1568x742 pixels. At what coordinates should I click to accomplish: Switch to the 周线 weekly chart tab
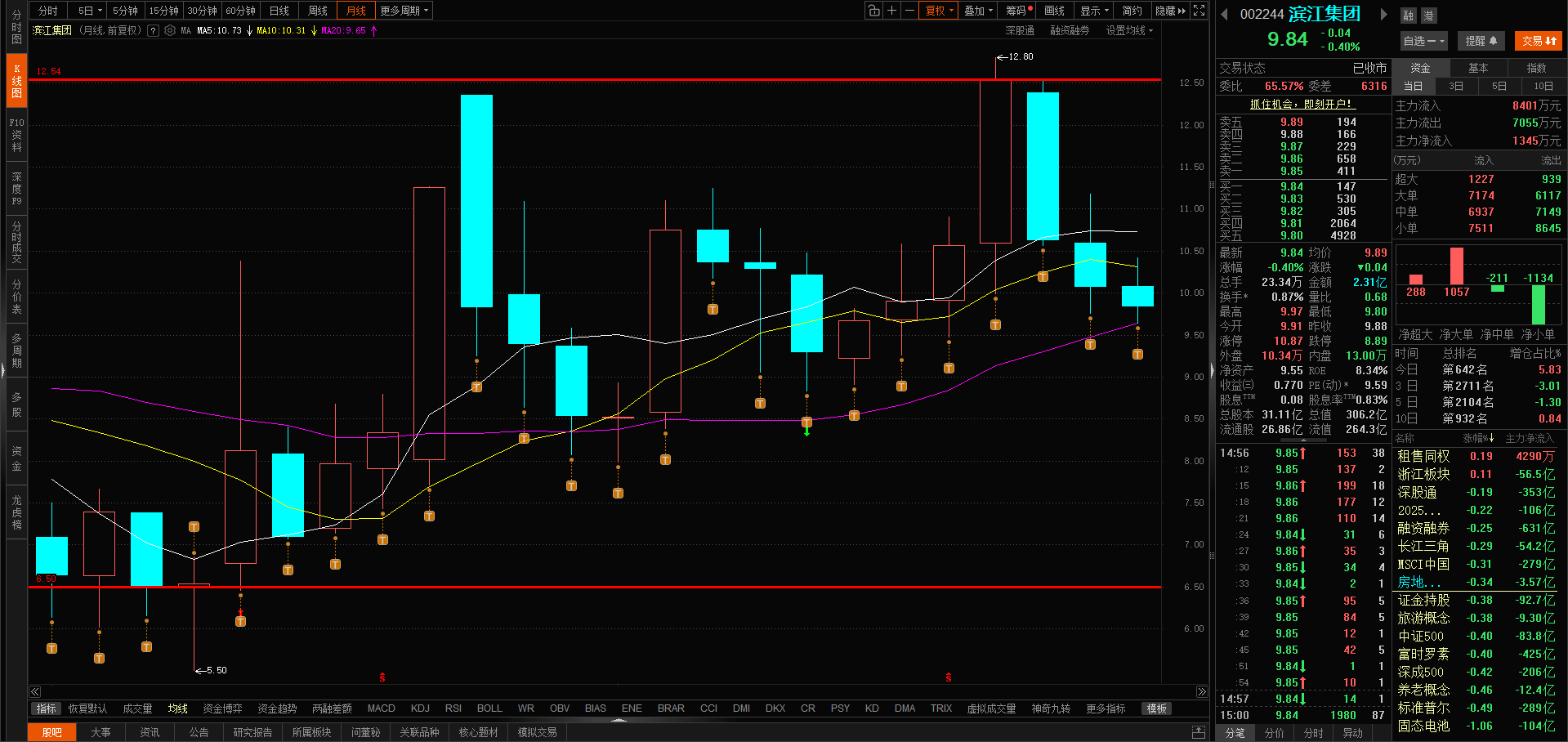(318, 11)
